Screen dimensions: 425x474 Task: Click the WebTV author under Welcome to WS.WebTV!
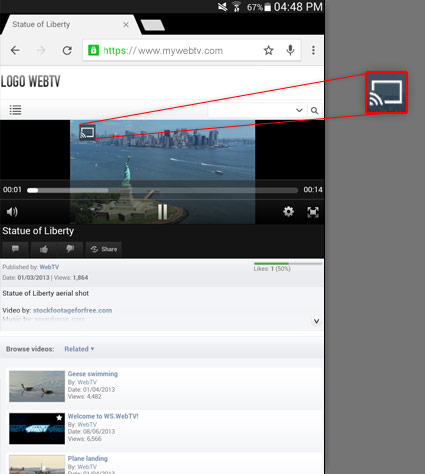pyautogui.click(x=87, y=425)
